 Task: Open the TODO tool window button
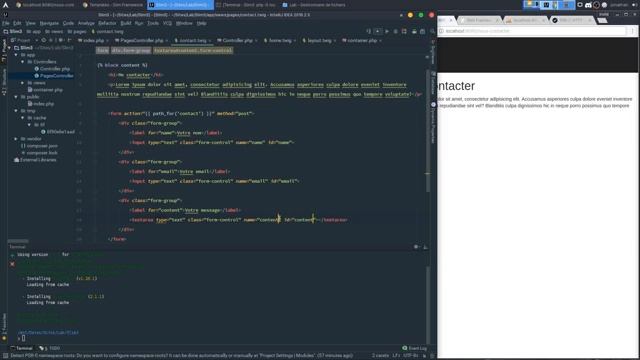(x=50, y=348)
